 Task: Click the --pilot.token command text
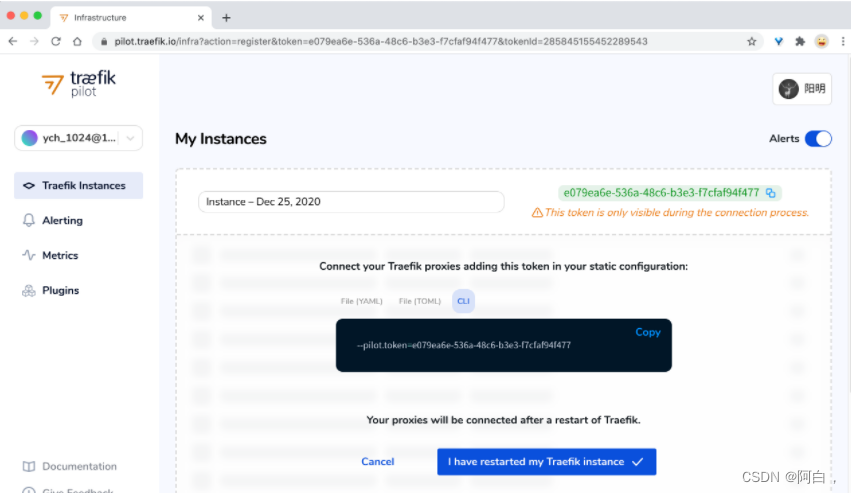tap(464, 345)
